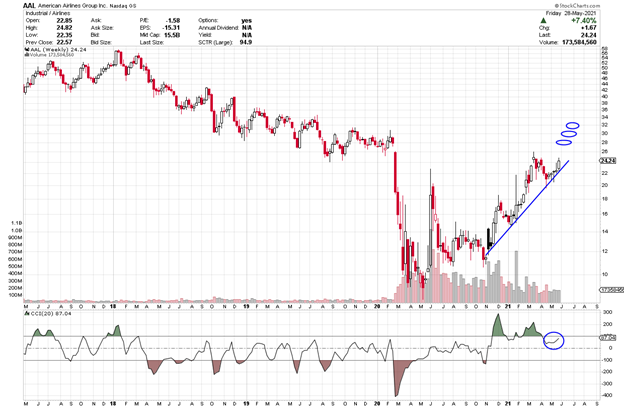Click the P/E value -1.58
Viewport: 624px width, 408px height.
click(173, 20)
